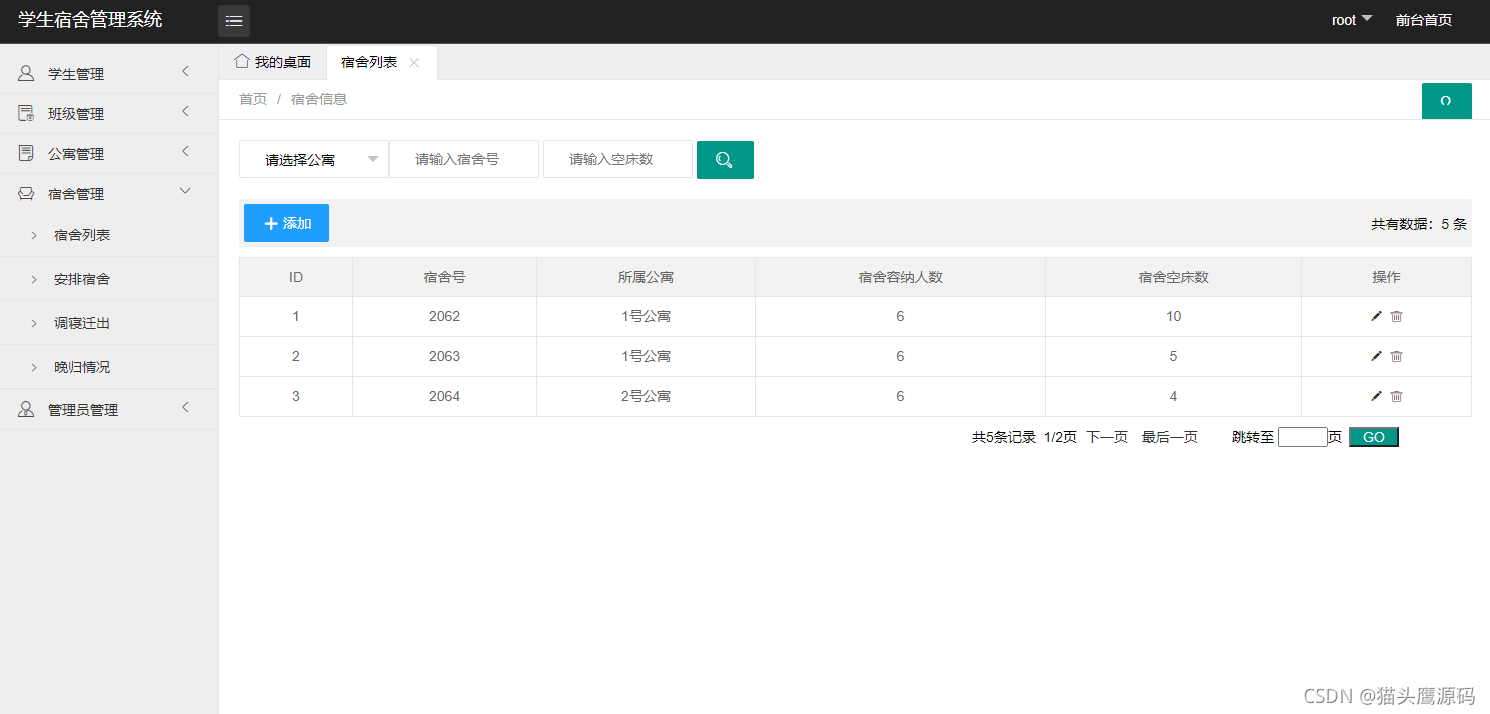Expand the 学生管理 menu chevron
1490x714 pixels.
(185, 71)
